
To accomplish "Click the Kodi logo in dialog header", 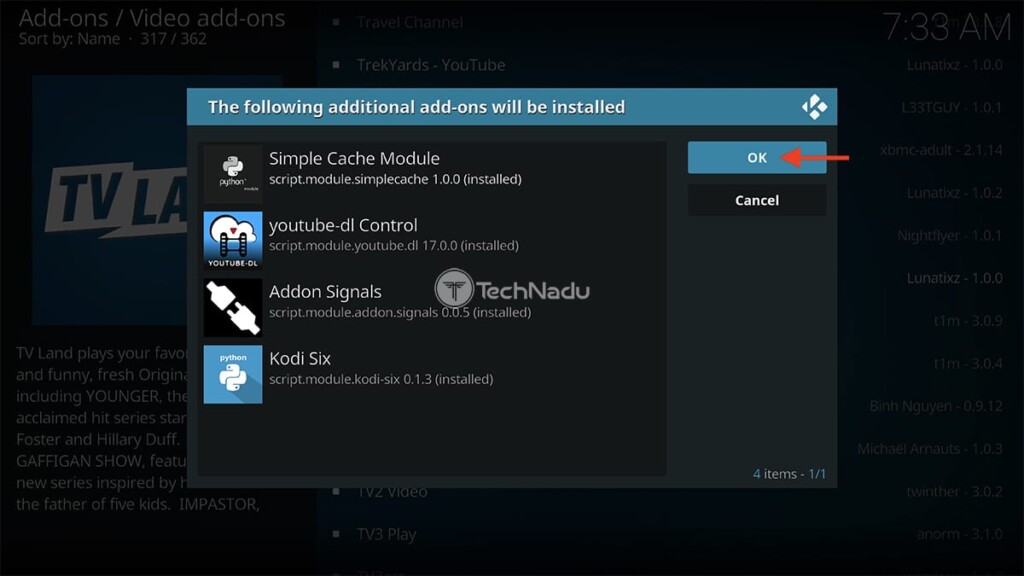I will 814,106.
